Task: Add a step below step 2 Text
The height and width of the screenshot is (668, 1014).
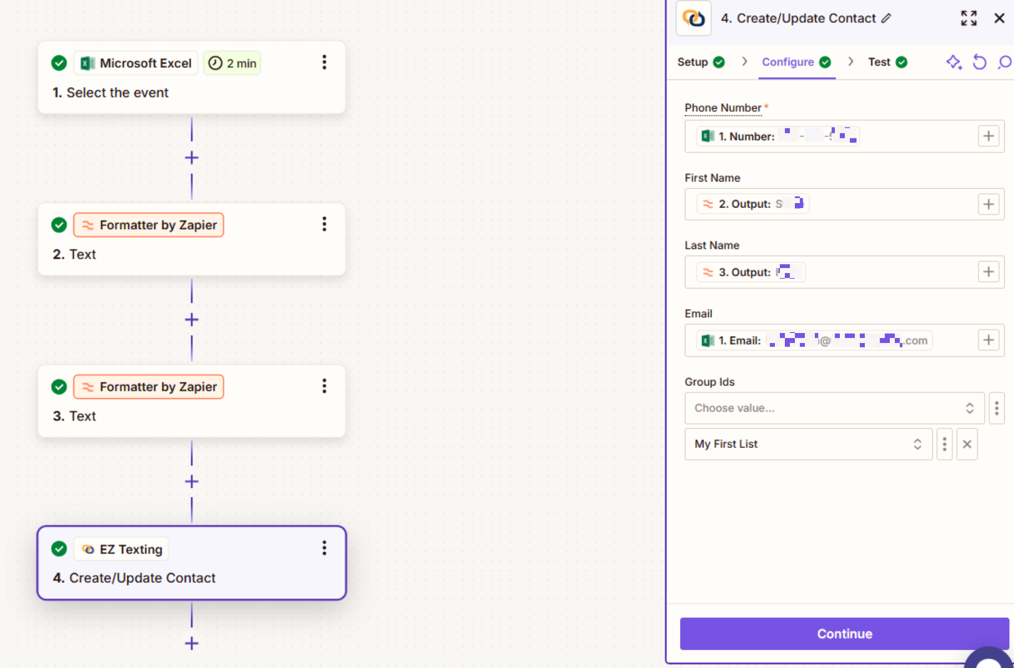Action: click(191, 320)
